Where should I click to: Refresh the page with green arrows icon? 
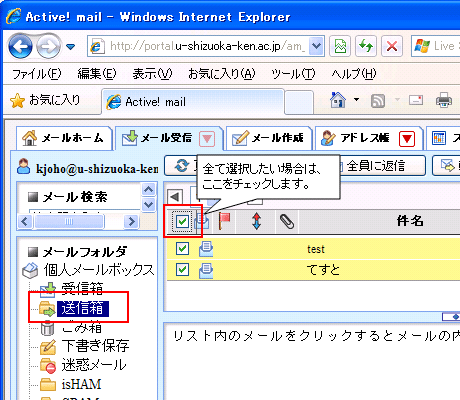point(366,46)
